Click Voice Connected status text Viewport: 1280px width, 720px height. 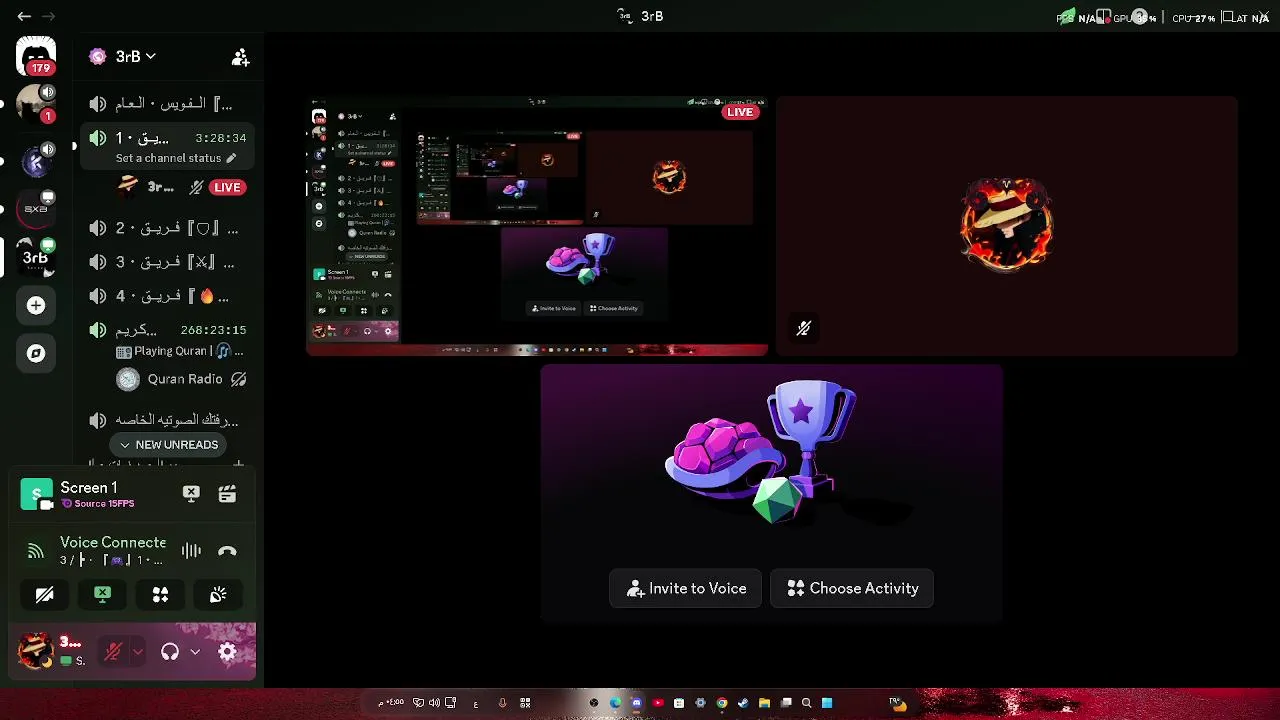(x=113, y=542)
